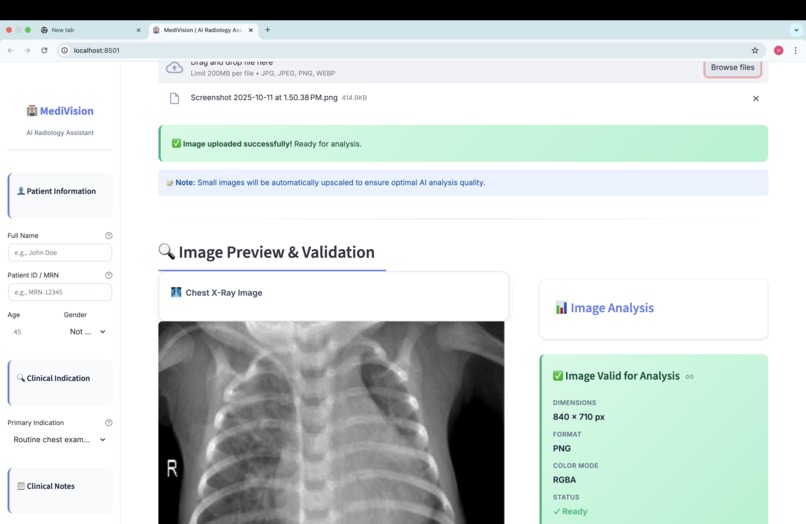Select the MediVision AI Radiology tab
The width and height of the screenshot is (806, 524).
(203, 30)
